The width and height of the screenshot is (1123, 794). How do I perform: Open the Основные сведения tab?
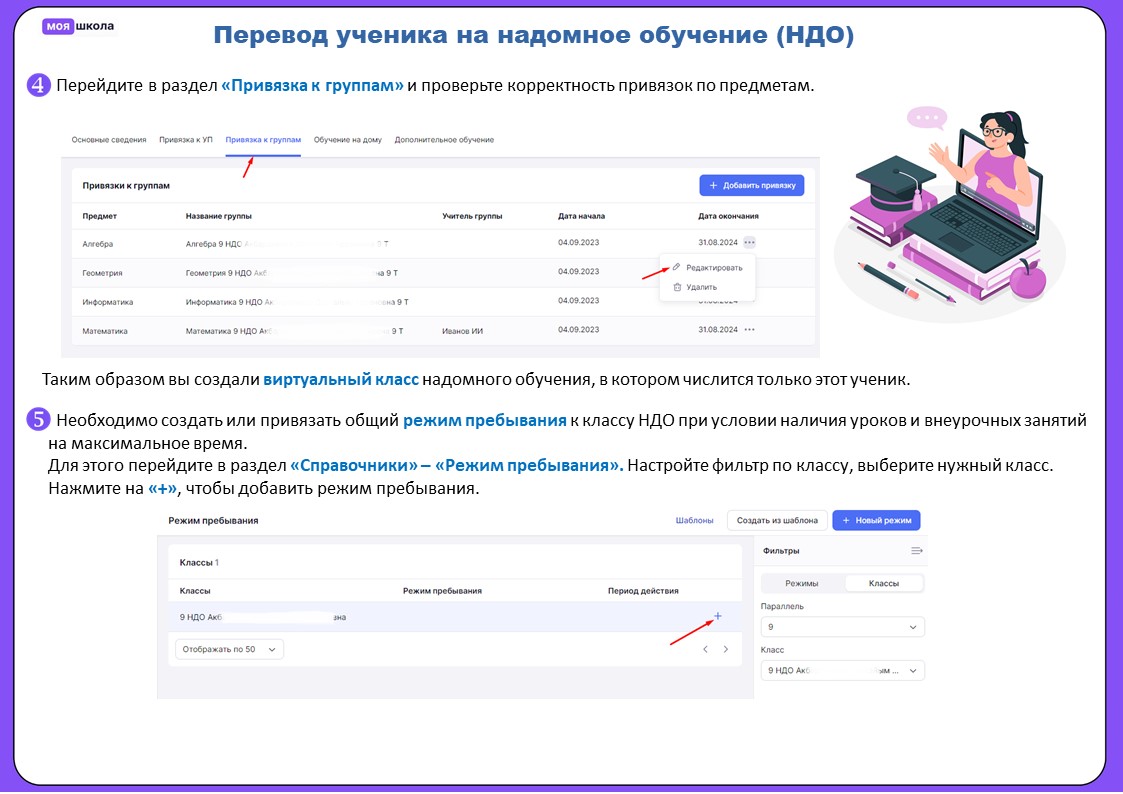click(x=109, y=140)
